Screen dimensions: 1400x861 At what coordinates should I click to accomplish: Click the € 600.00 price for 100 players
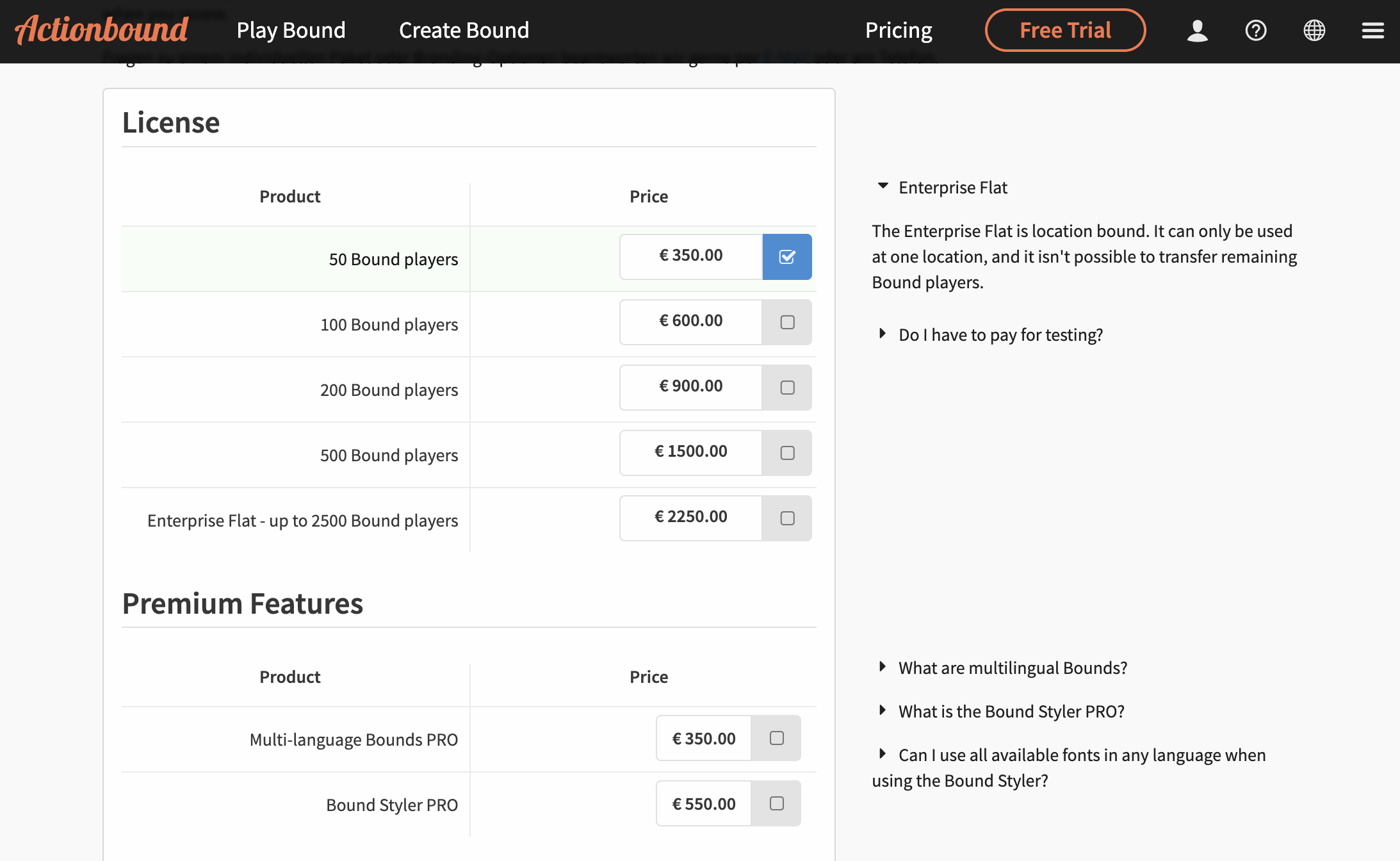pyautogui.click(x=691, y=321)
